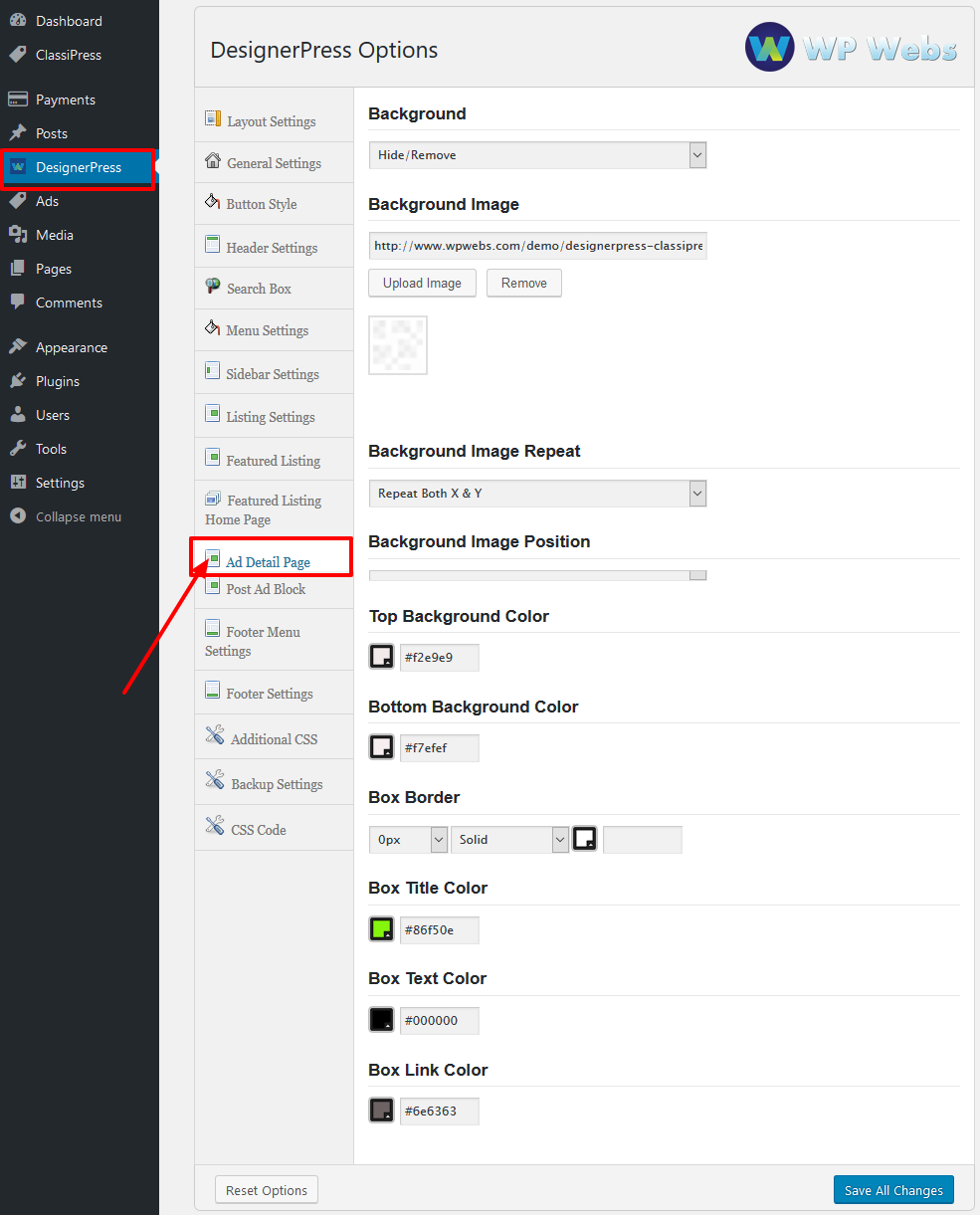Click the Dashboard gauge icon

coord(17,21)
